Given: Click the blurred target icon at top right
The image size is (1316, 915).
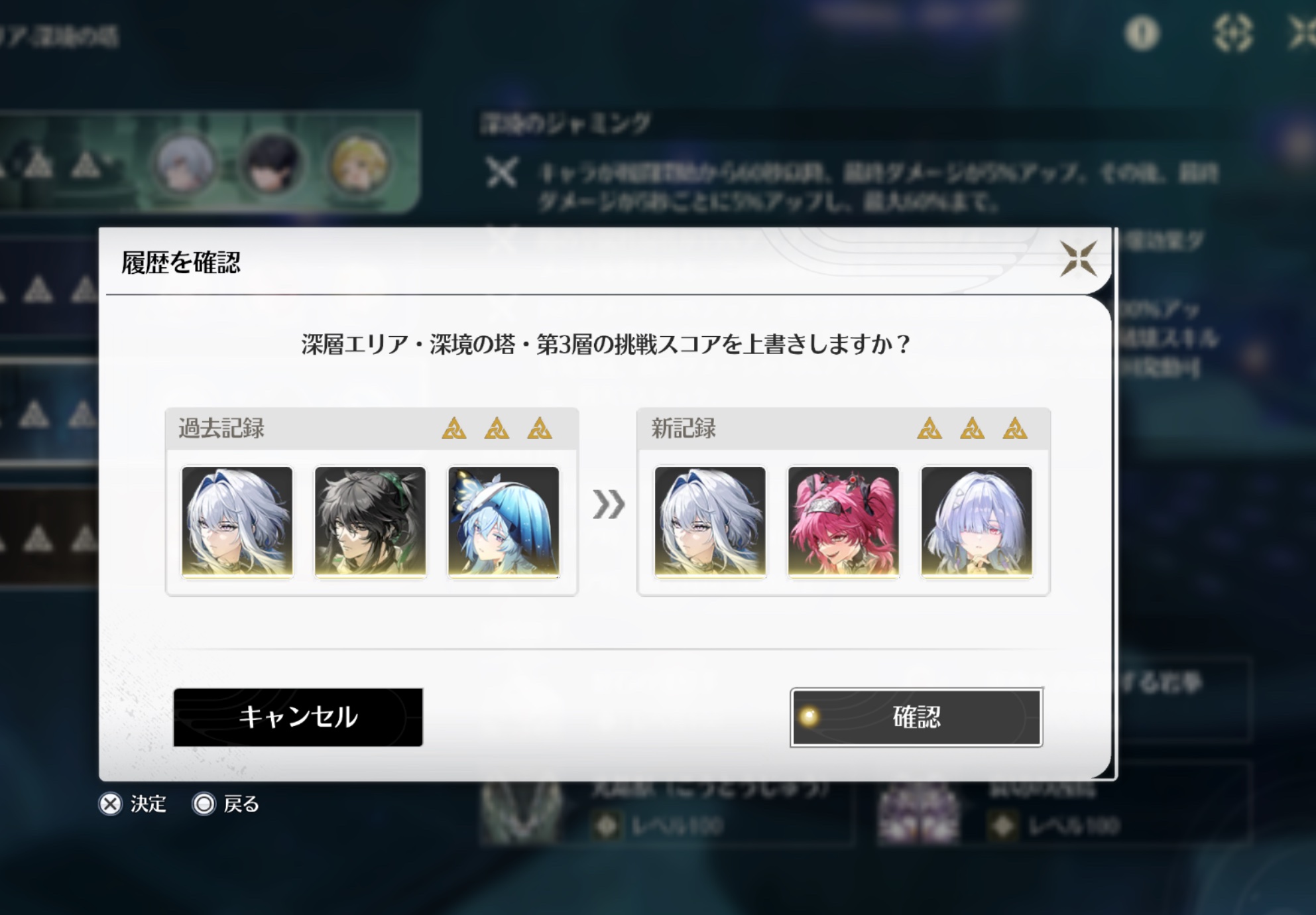Looking at the screenshot, I should point(1232,33).
